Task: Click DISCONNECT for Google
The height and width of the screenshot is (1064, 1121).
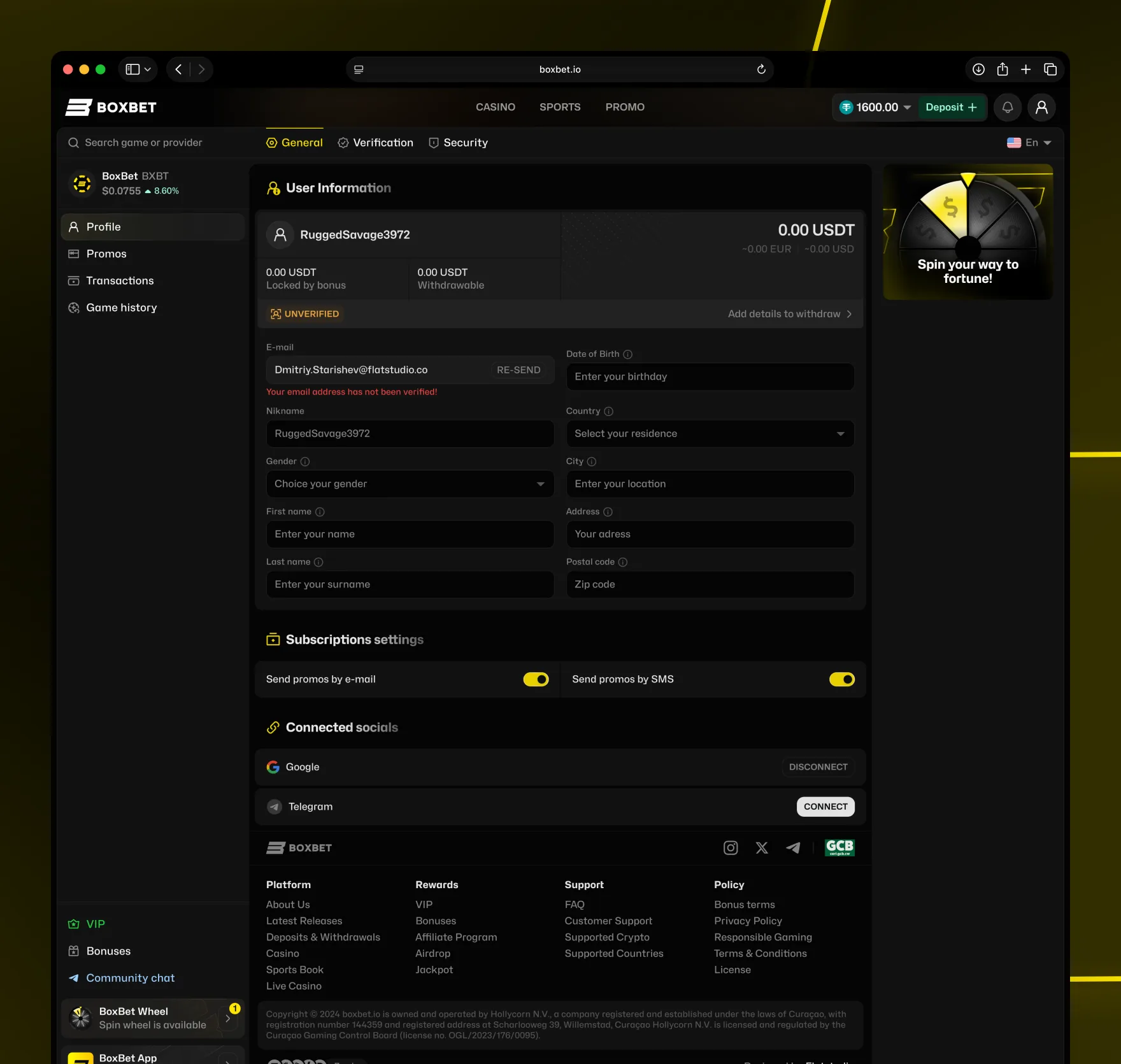Action: click(818, 767)
